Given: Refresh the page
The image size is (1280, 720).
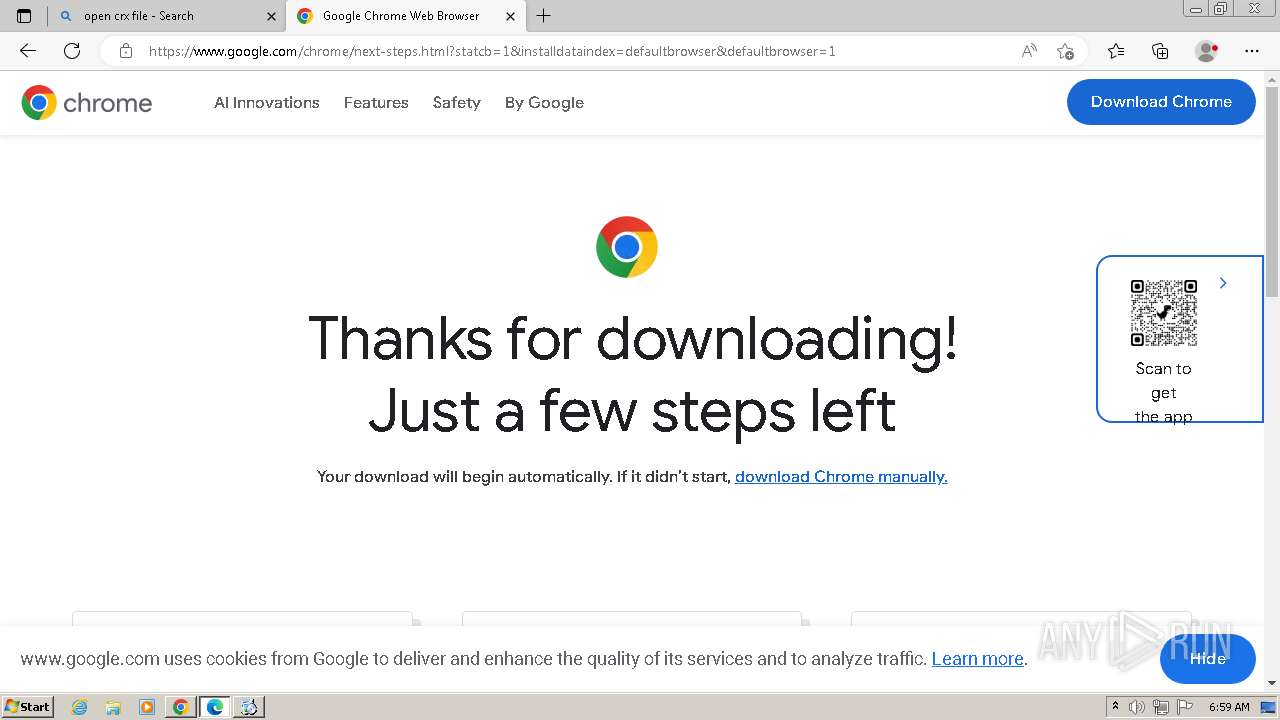Looking at the screenshot, I should pos(72,51).
